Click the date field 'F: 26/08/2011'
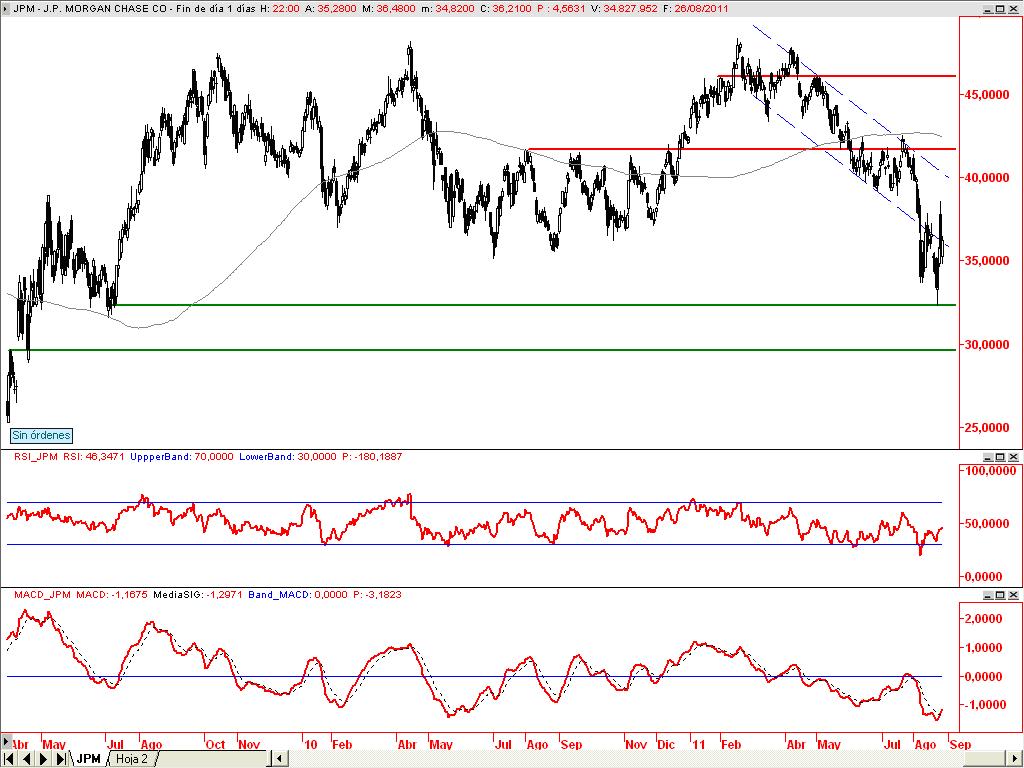The image size is (1024, 768). (696, 9)
